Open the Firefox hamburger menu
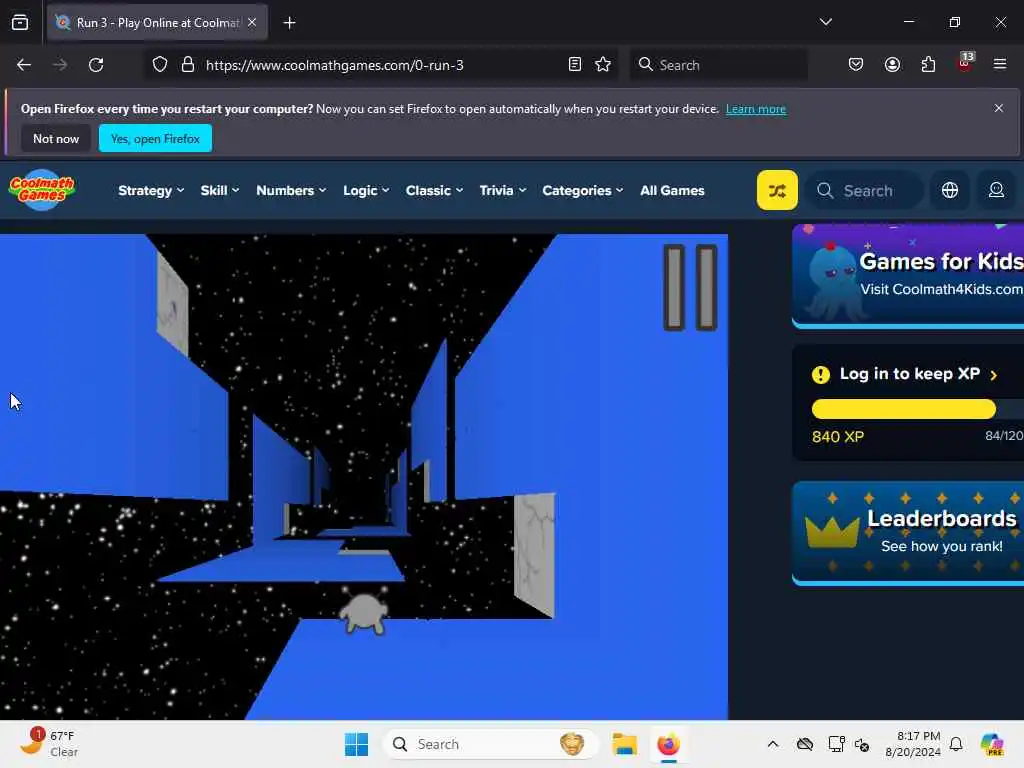The width and height of the screenshot is (1024, 768). pyautogui.click(x=1000, y=65)
